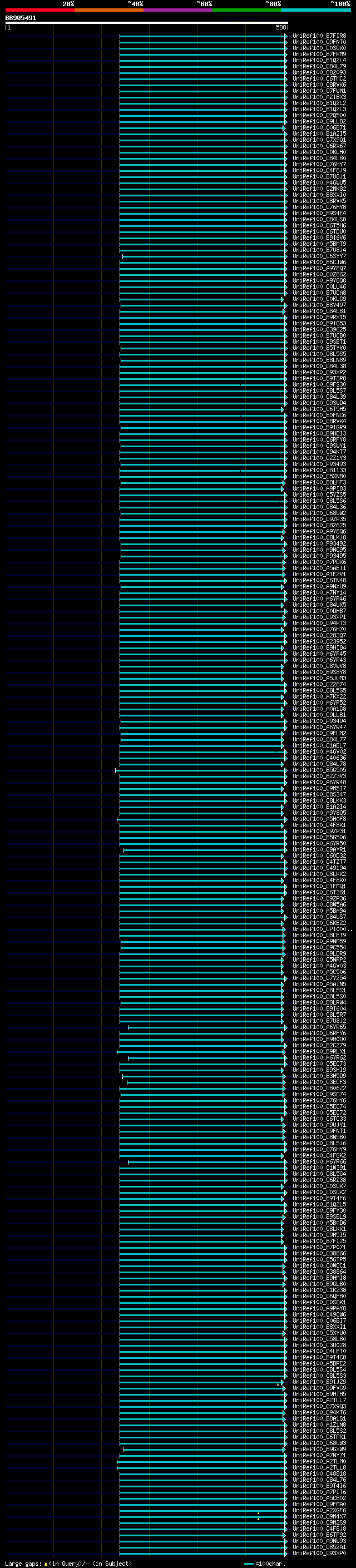This screenshot has width=356, height=1568.
Task: Select hit UniRef100_B1Q2L4
Action: [319, 60]
